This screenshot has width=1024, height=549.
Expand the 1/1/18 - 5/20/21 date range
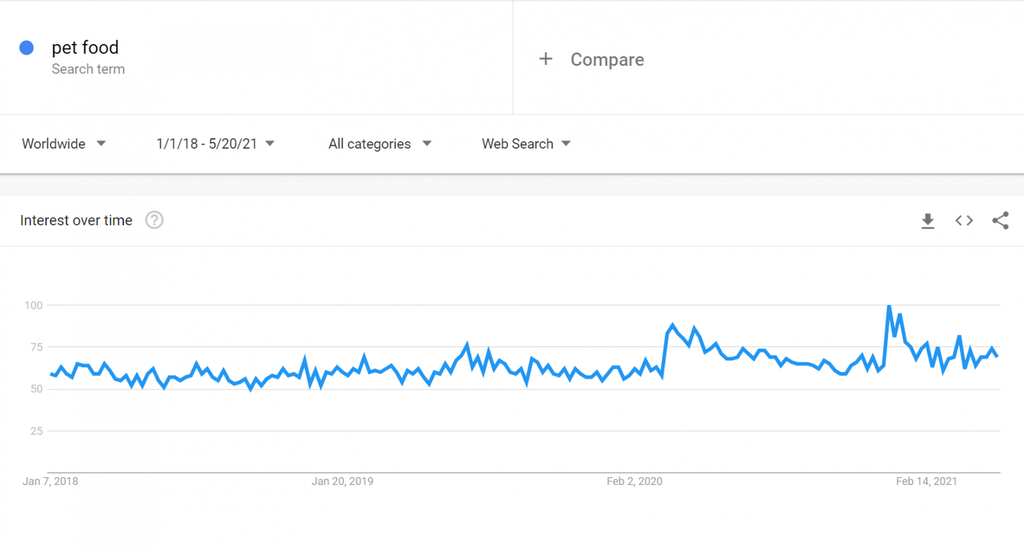[215, 144]
